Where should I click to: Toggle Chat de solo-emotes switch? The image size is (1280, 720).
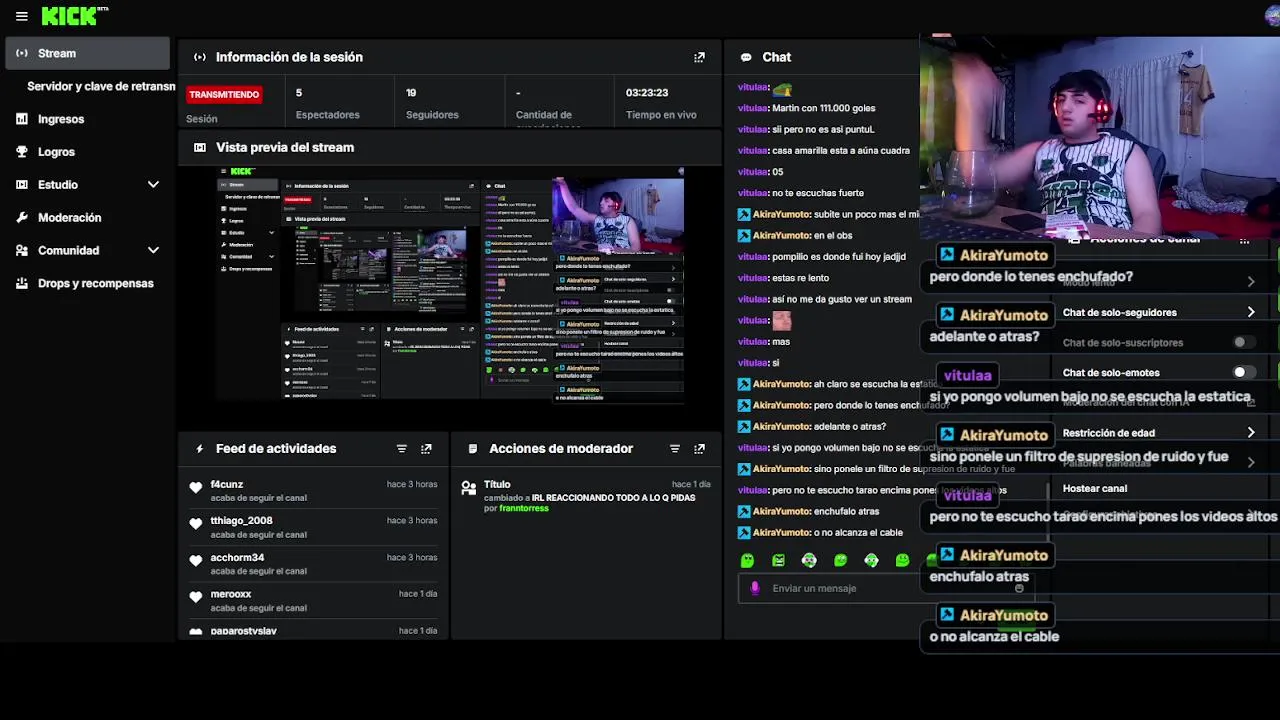[1242, 372]
